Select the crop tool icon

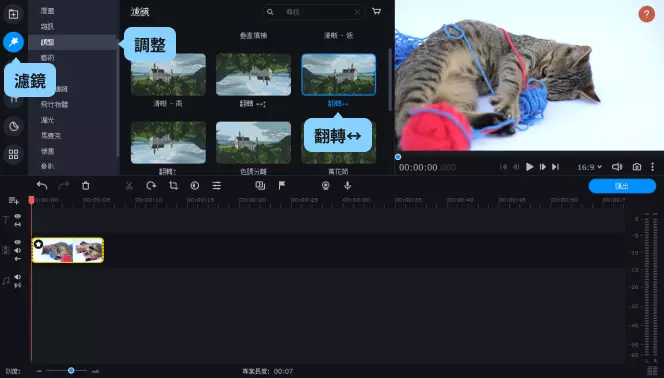[x=173, y=185]
